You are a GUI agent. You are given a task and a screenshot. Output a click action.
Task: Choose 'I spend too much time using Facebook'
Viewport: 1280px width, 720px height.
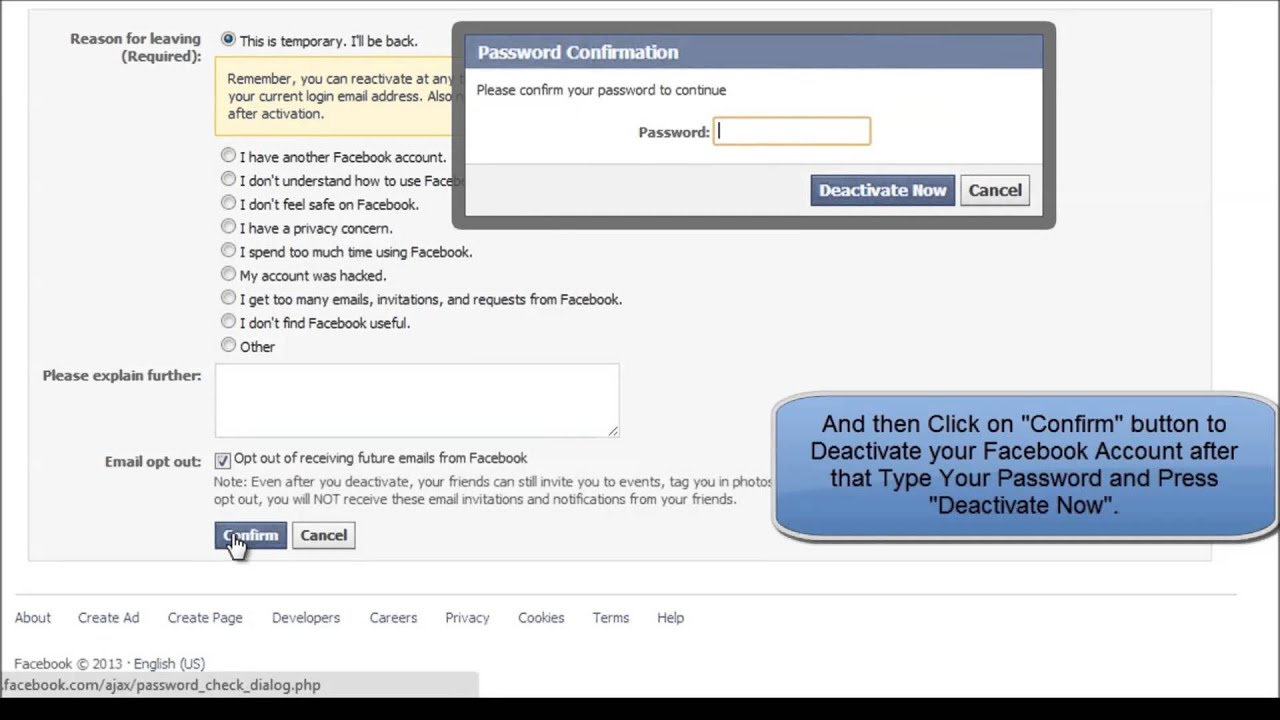pyautogui.click(x=228, y=251)
